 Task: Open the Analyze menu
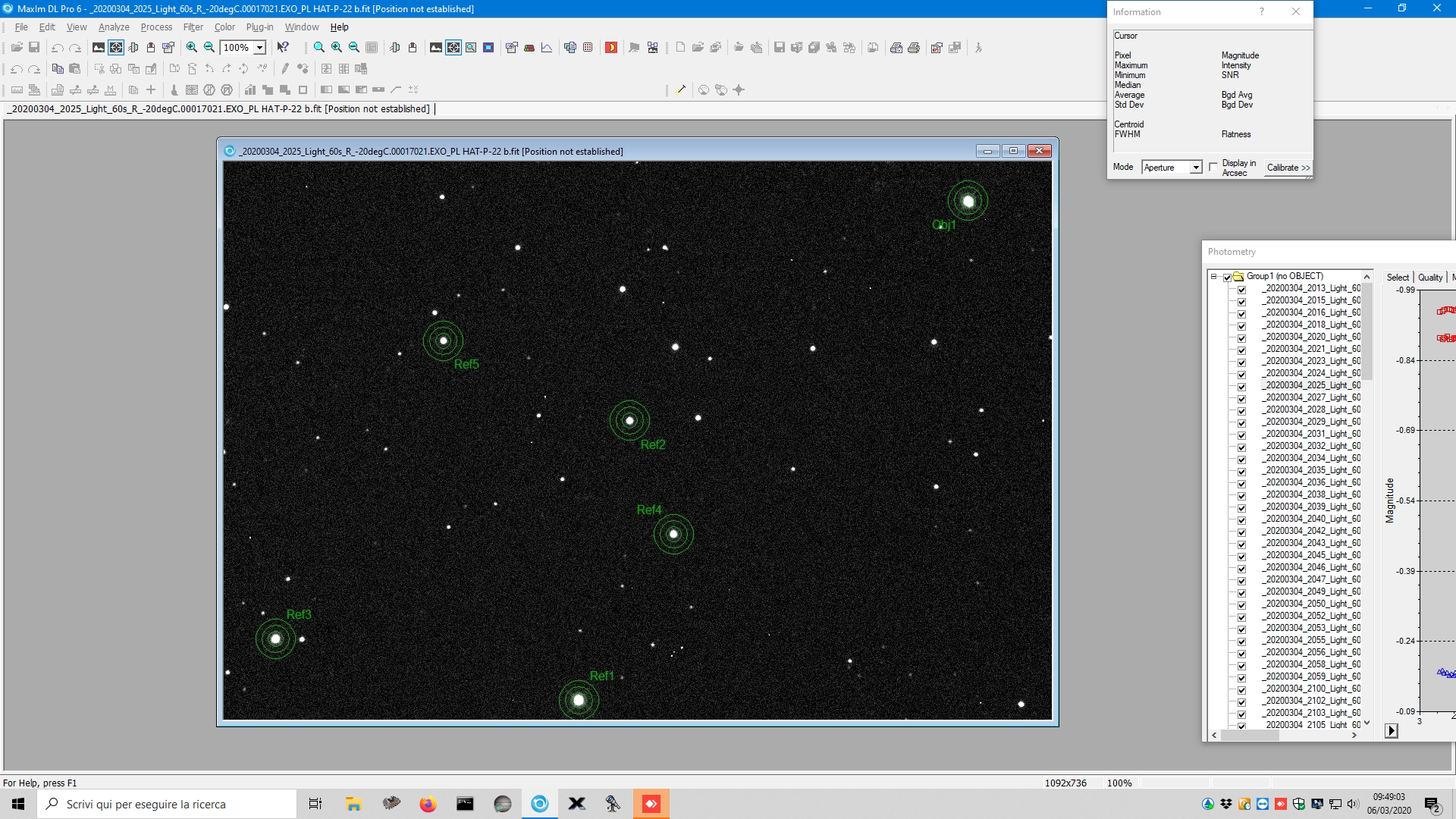(114, 27)
